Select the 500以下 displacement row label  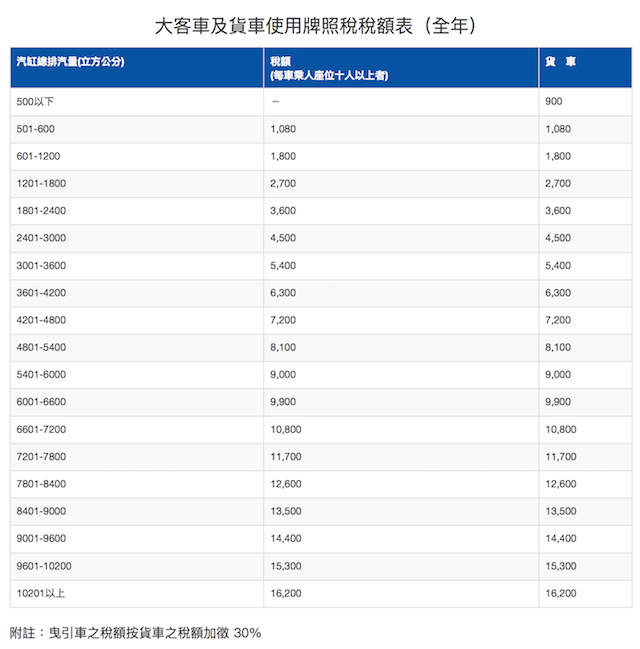pyautogui.click(x=34, y=102)
